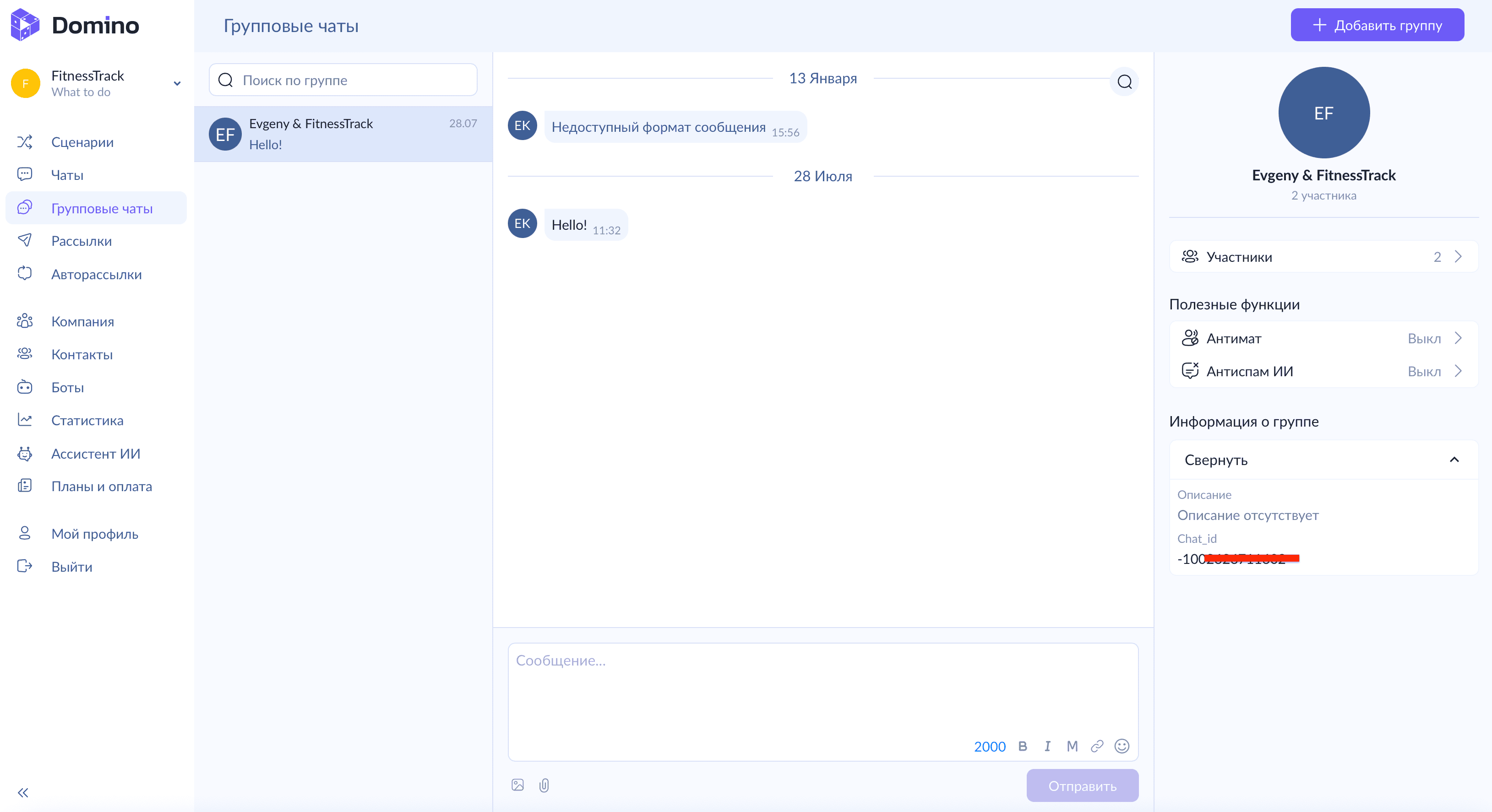
Task: Click the Chat_id value
Action: [1238, 558]
